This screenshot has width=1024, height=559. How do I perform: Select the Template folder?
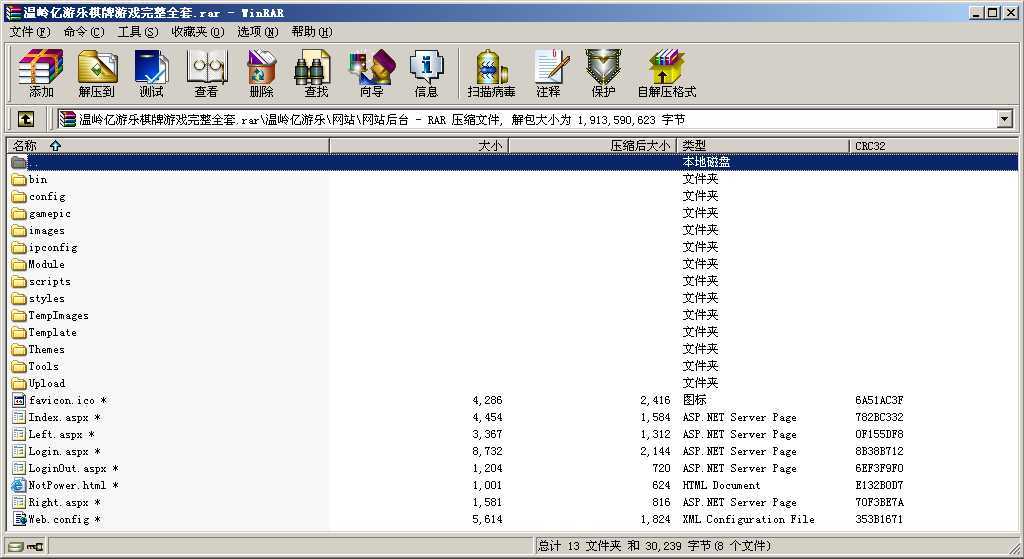tap(52, 333)
